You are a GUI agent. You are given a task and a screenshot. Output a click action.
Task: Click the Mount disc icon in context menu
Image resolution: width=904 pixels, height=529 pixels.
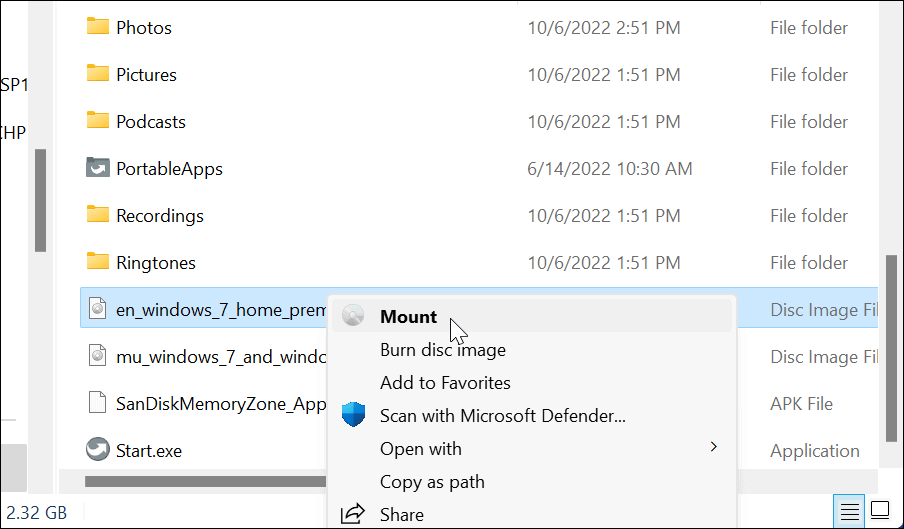(x=352, y=317)
